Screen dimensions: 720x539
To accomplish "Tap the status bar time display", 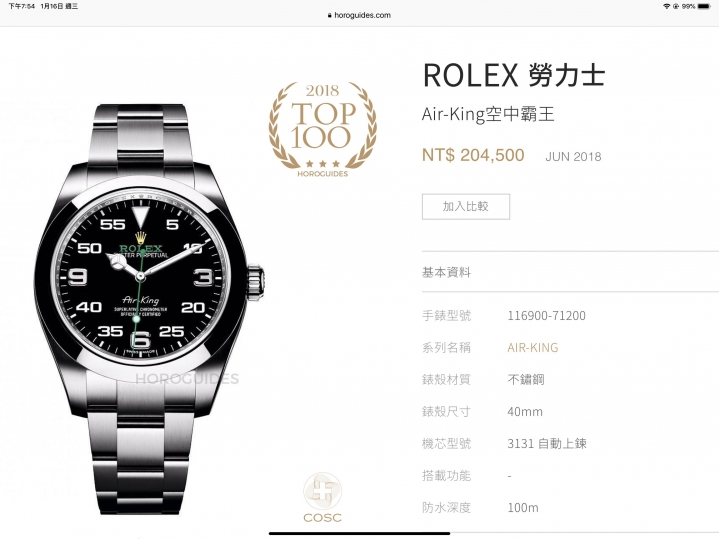I will pyautogui.click(x=21, y=6).
